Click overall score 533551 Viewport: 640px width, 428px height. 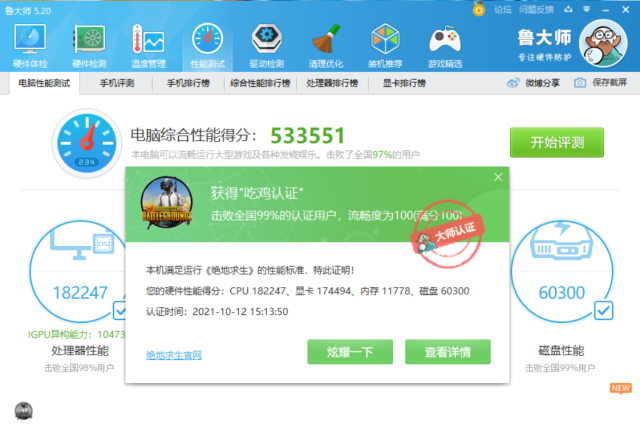pyautogui.click(x=308, y=136)
